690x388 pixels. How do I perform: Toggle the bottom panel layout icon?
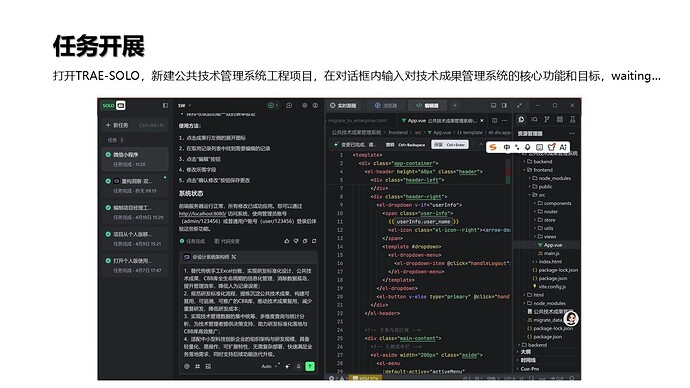coord(493,106)
